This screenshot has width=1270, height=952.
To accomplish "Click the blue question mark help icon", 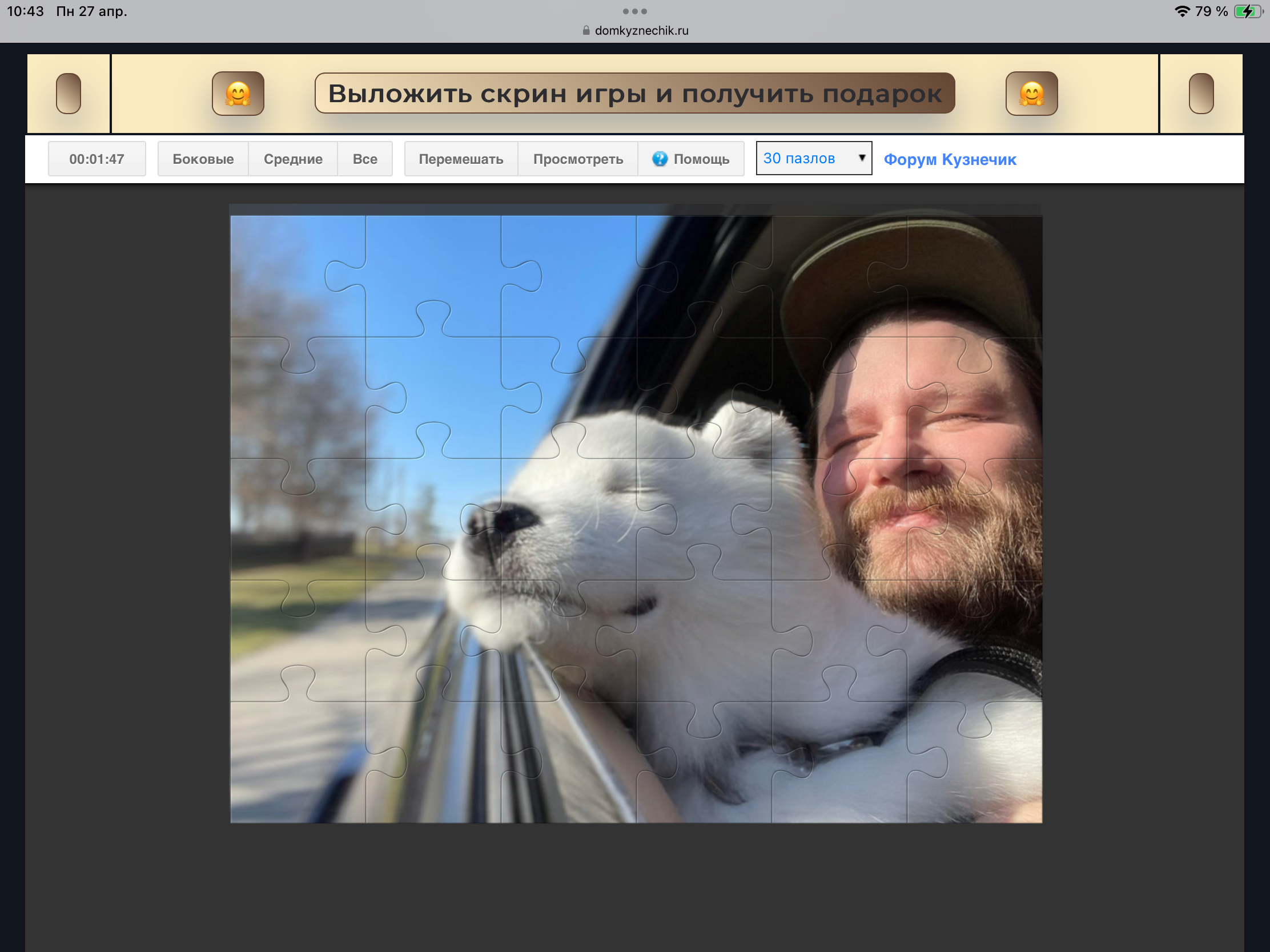I will tap(660, 159).
